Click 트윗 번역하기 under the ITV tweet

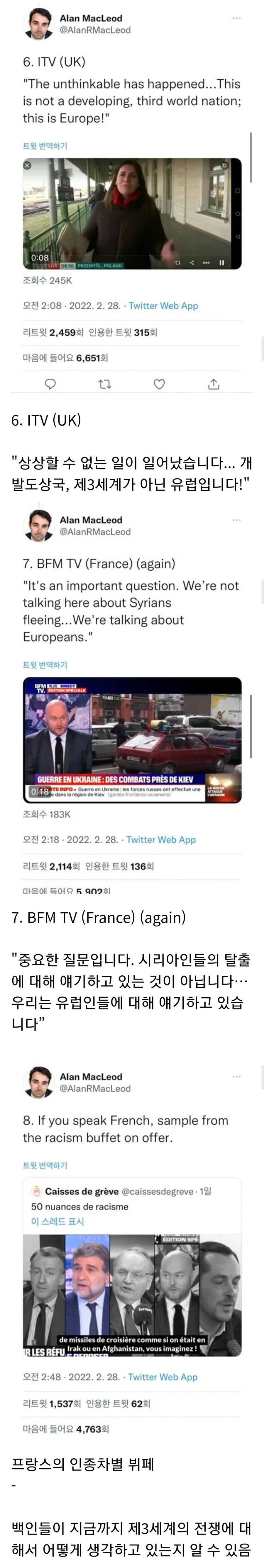[45, 146]
